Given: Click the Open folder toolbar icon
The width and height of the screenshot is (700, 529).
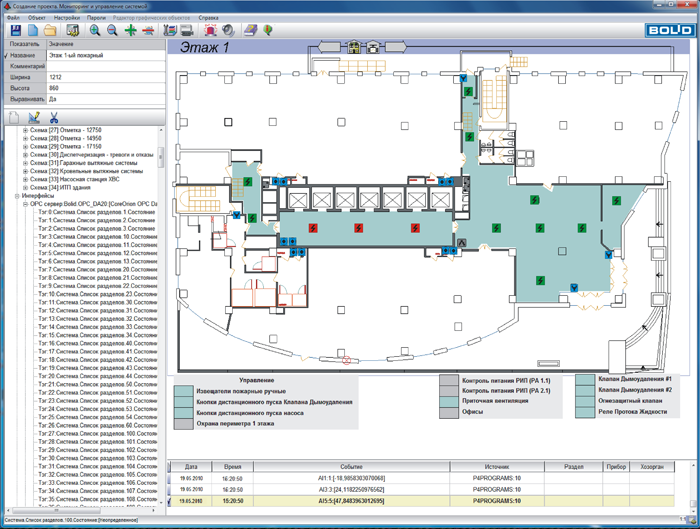Looking at the screenshot, I should point(50,31).
